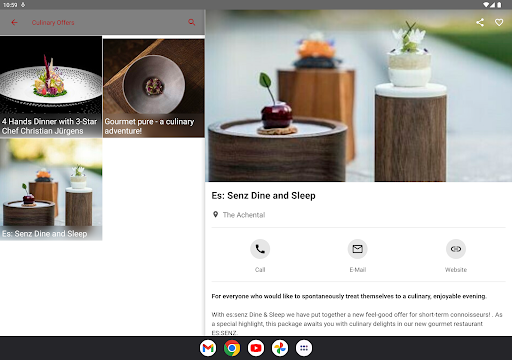Image resolution: width=512 pixels, height=360 pixels.
Task: Tap the E-Mail envelope icon
Action: point(358,249)
